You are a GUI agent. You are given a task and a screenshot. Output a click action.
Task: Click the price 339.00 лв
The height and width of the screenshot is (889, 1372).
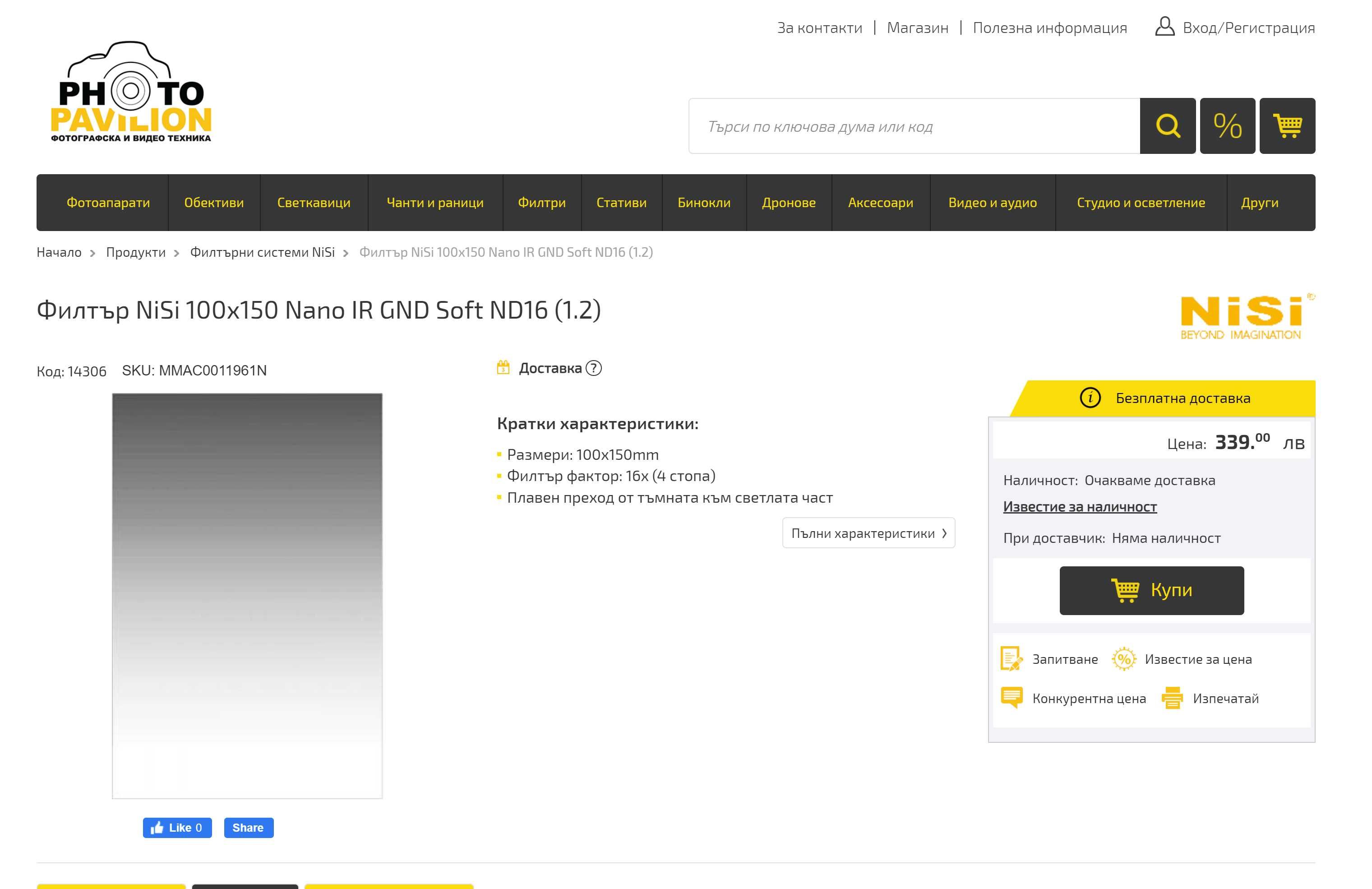(1260, 442)
